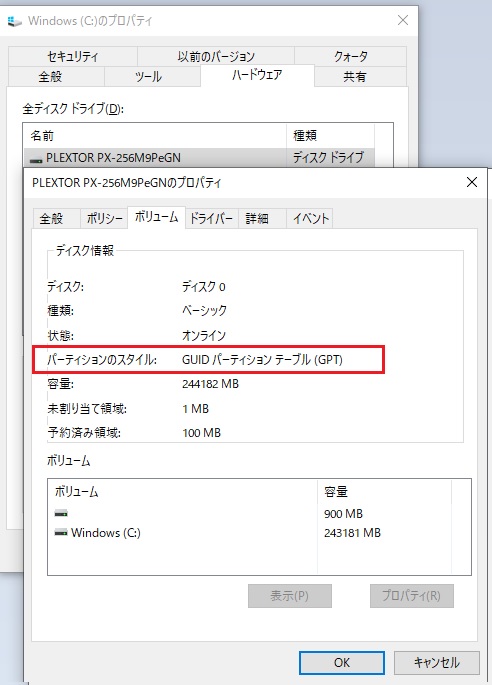Select the 900 MB volume drive icon
The height and width of the screenshot is (685, 492).
click(61, 513)
